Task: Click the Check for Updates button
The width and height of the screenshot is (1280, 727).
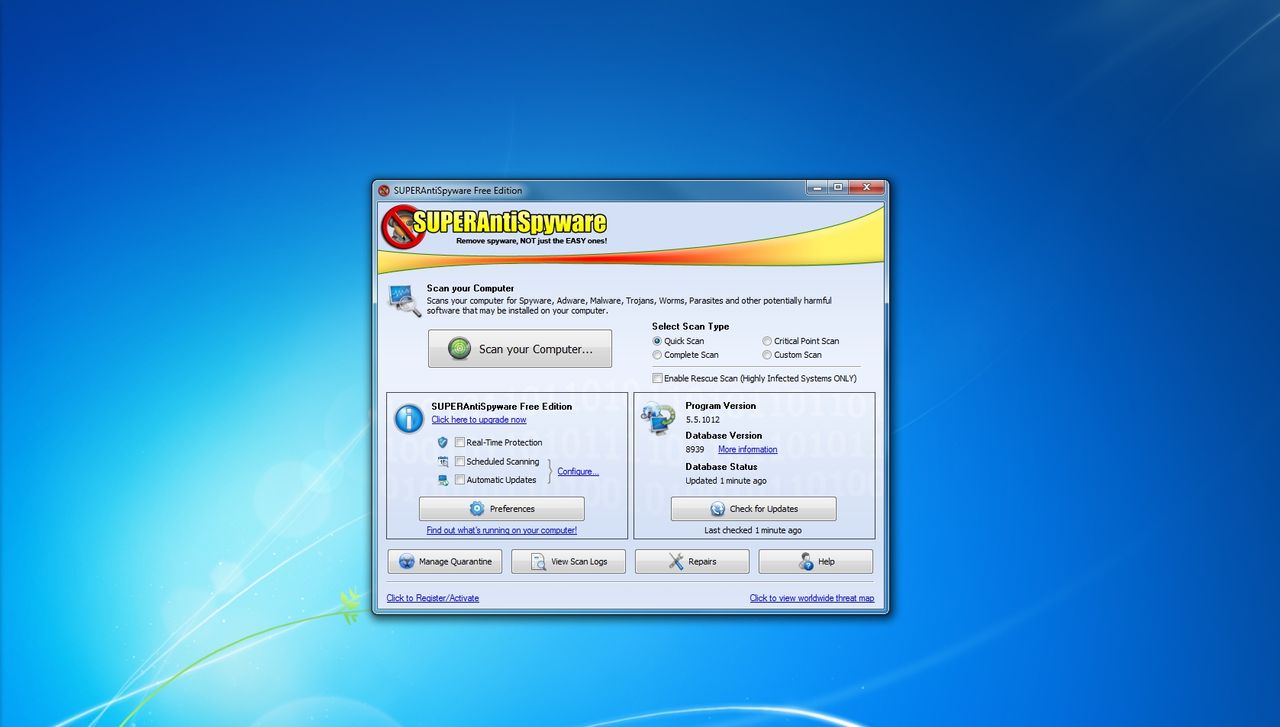Action: point(753,509)
